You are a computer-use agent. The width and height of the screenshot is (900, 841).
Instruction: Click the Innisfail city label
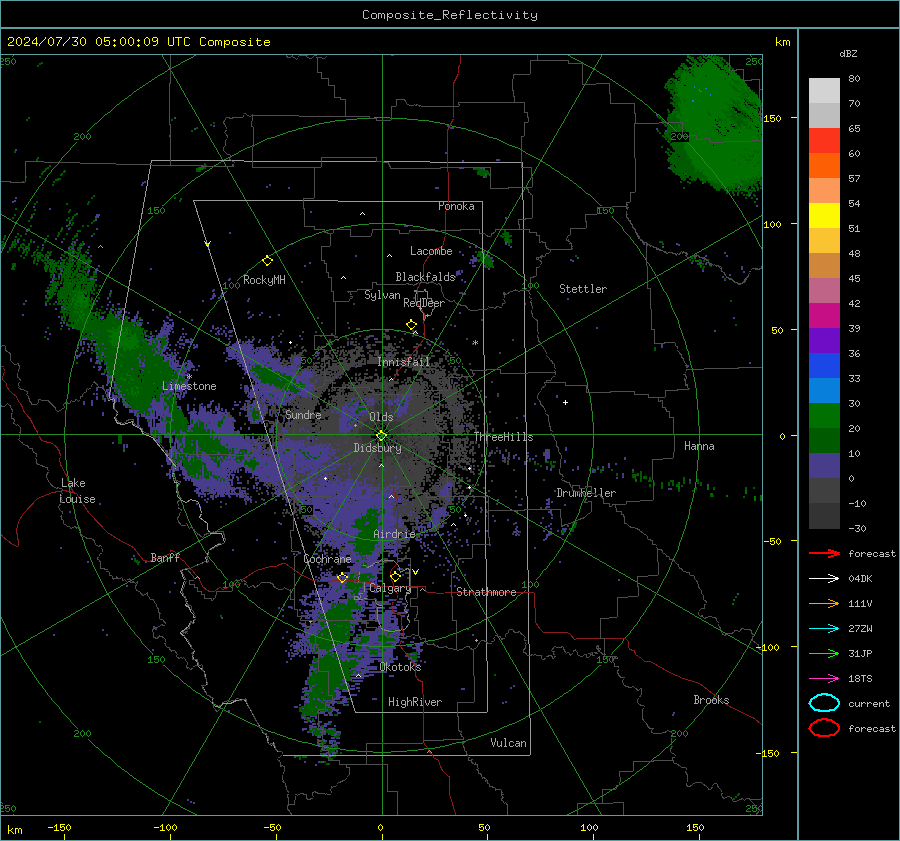click(x=403, y=362)
